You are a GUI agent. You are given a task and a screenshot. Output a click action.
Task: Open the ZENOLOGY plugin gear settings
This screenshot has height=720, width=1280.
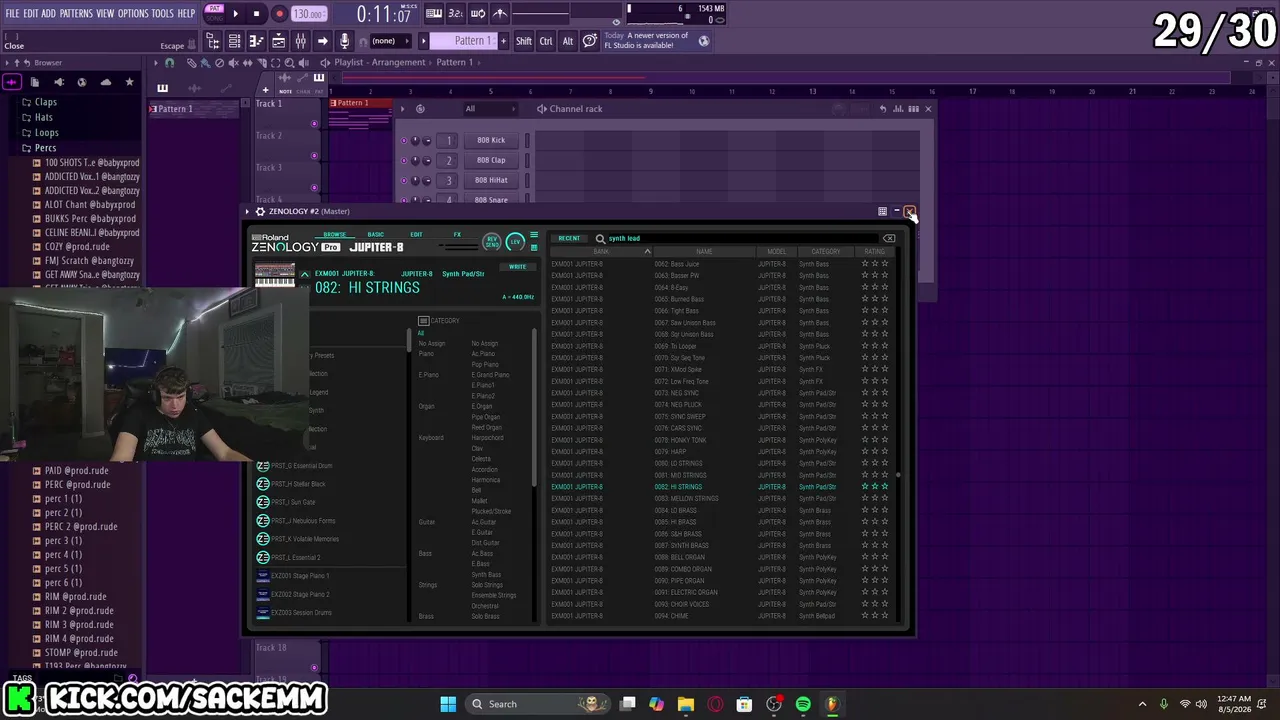[260, 211]
